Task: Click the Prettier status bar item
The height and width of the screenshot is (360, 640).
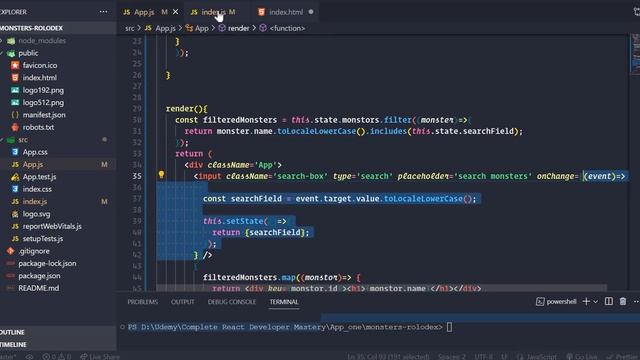Action: [x=624, y=356]
